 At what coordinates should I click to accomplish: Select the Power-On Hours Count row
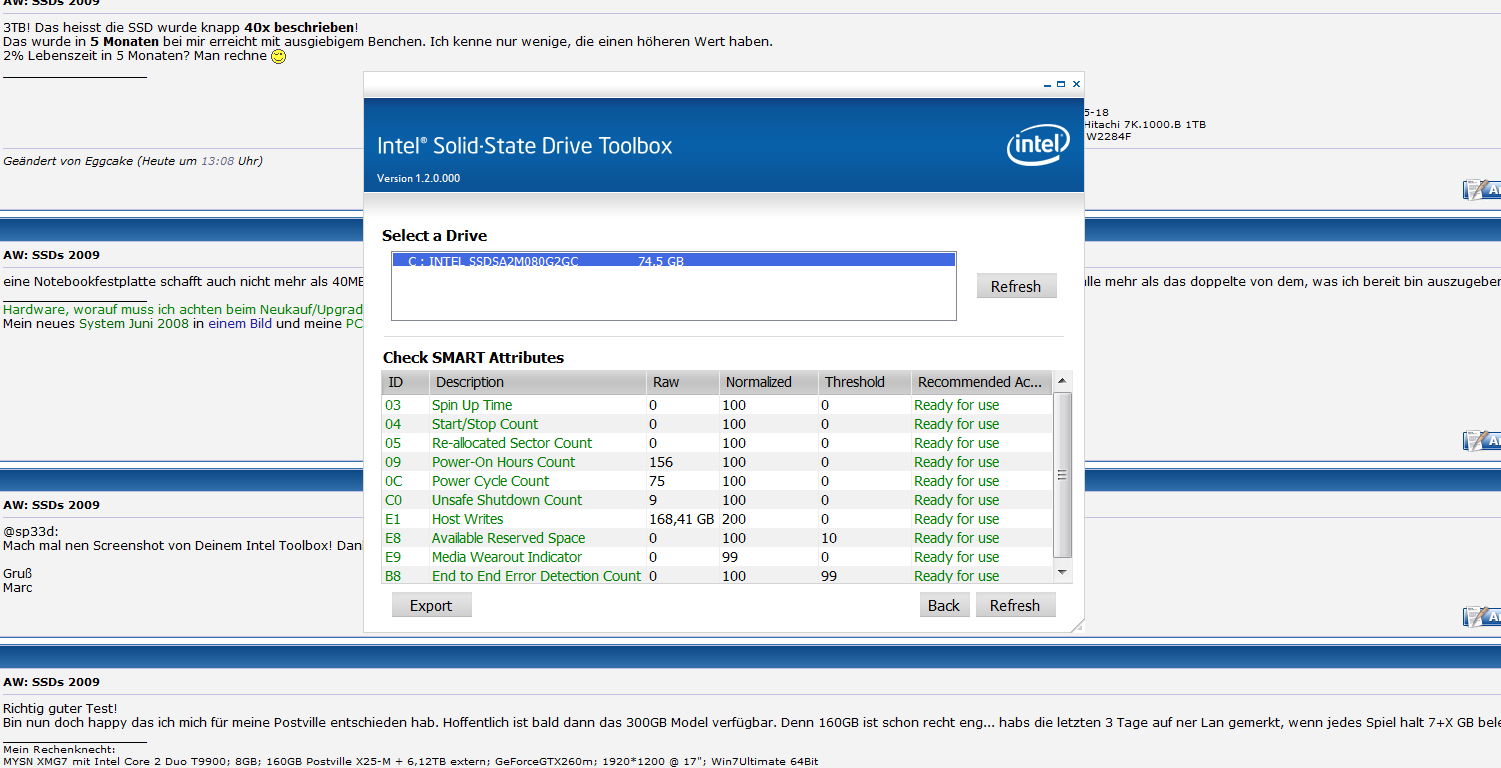click(x=717, y=462)
